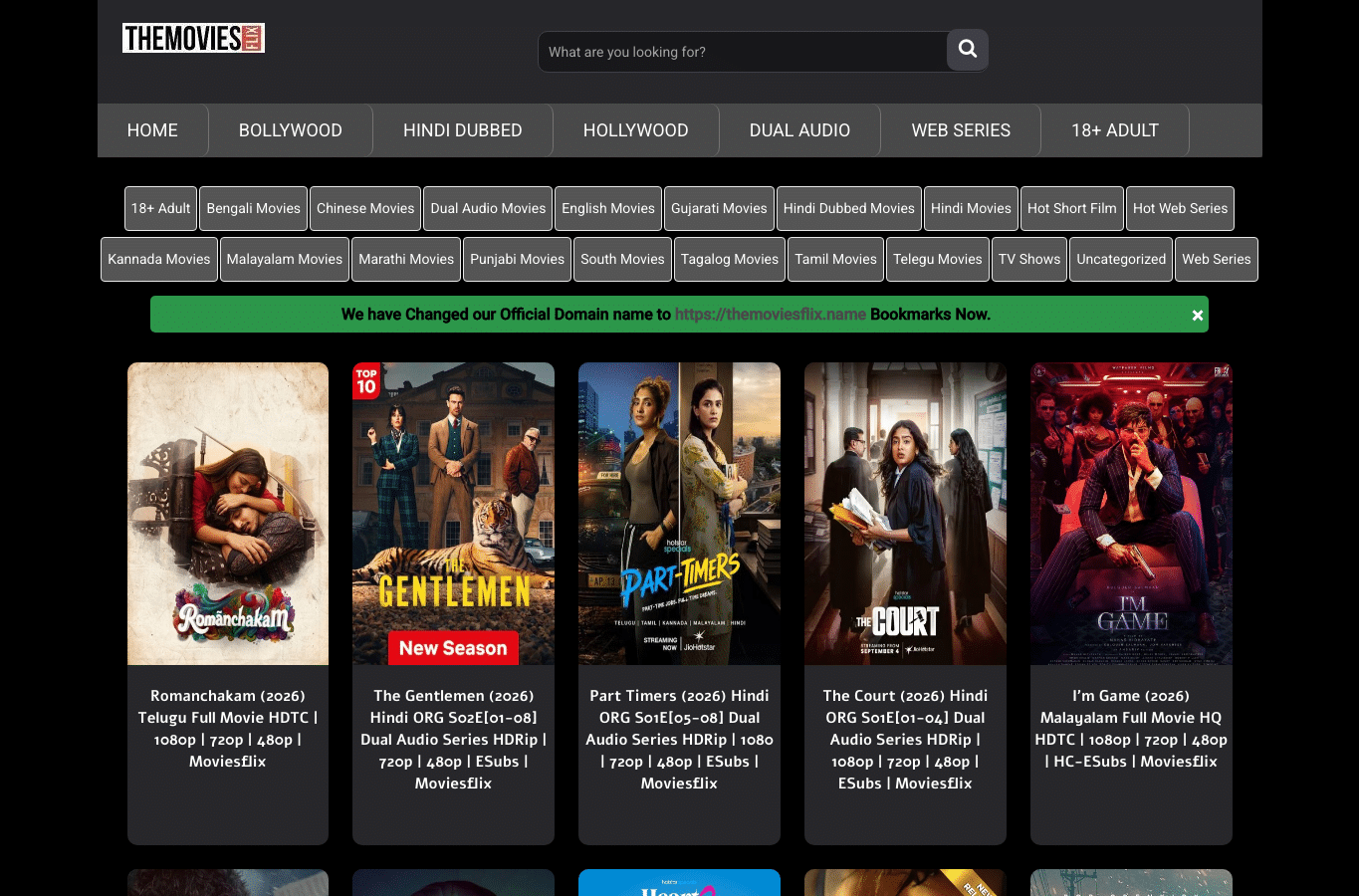Select Tagalog Movies category
The image size is (1359, 896).
click(x=730, y=259)
